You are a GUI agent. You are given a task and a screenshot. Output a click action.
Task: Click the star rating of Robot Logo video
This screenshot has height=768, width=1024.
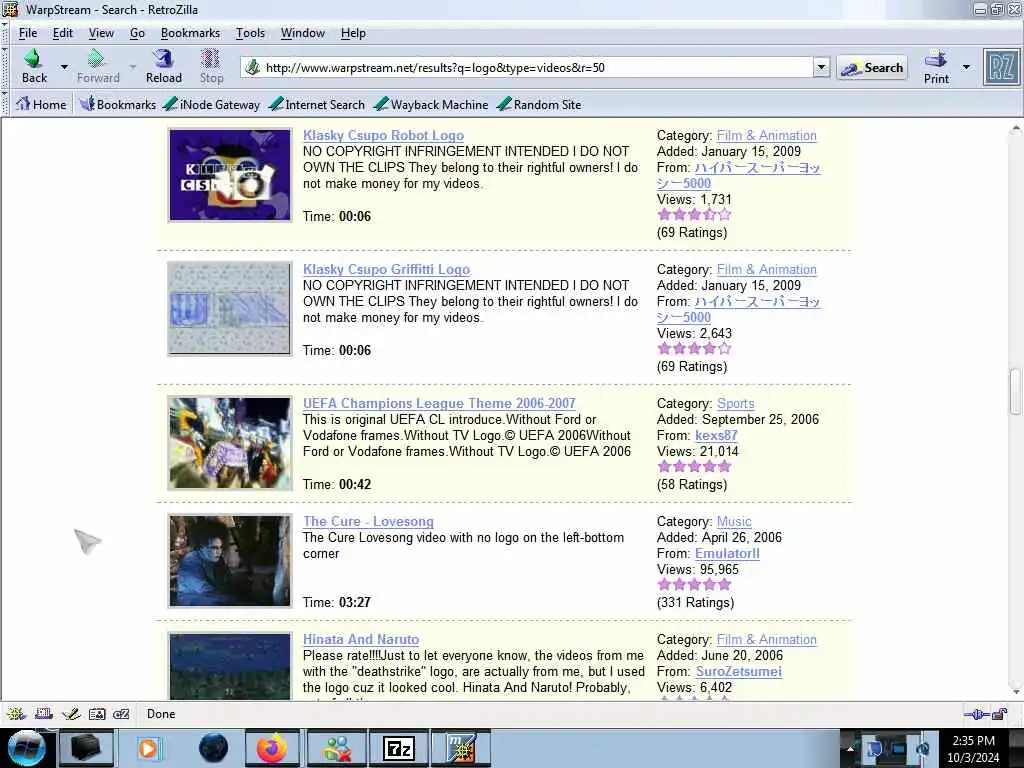click(x=694, y=215)
